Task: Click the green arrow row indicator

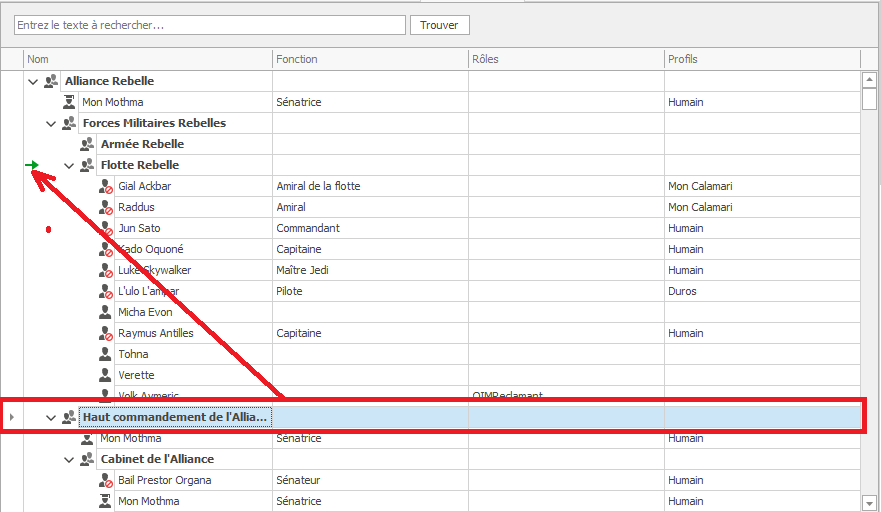Action: click(x=32, y=165)
